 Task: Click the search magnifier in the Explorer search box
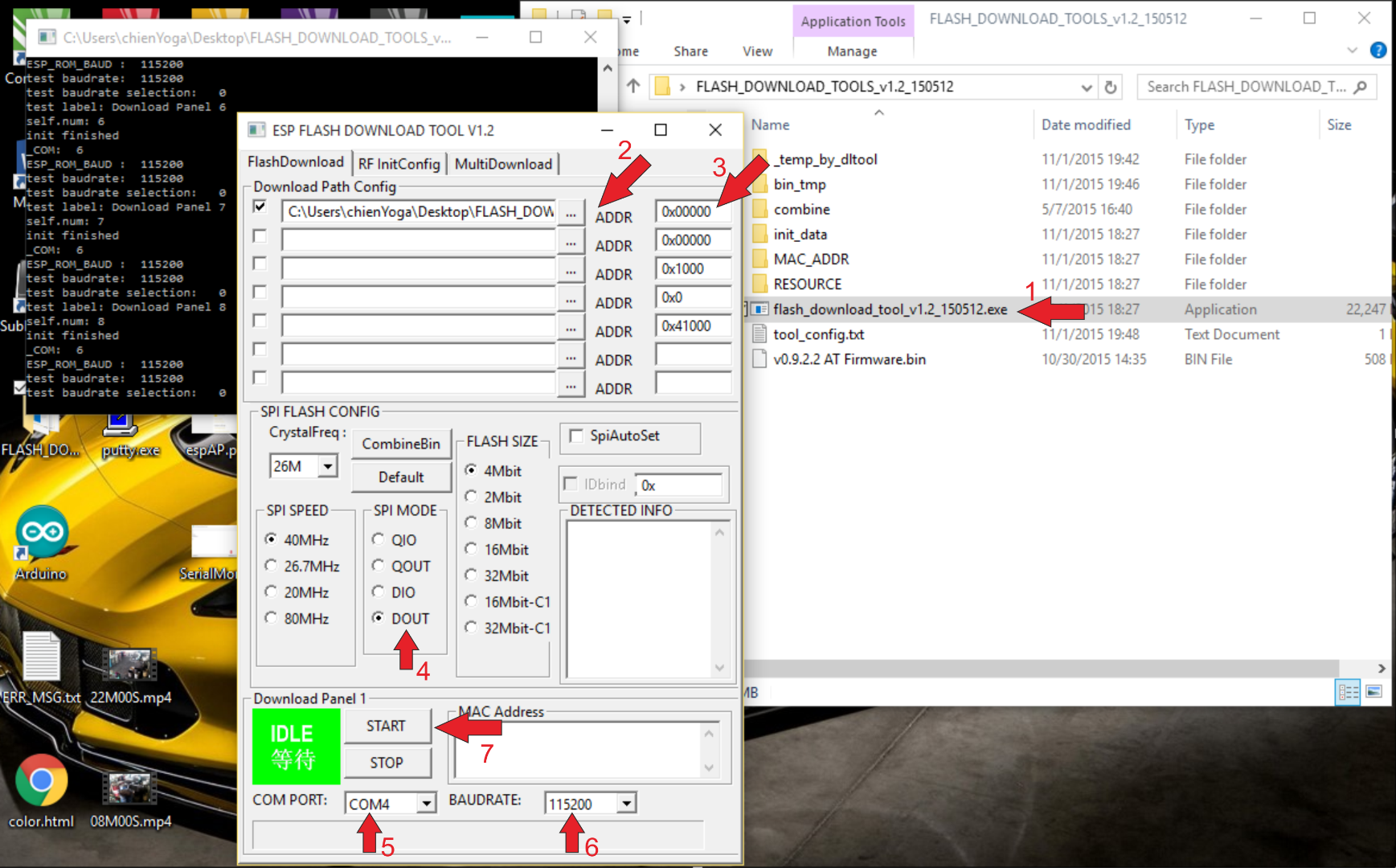(x=1359, y=86)
